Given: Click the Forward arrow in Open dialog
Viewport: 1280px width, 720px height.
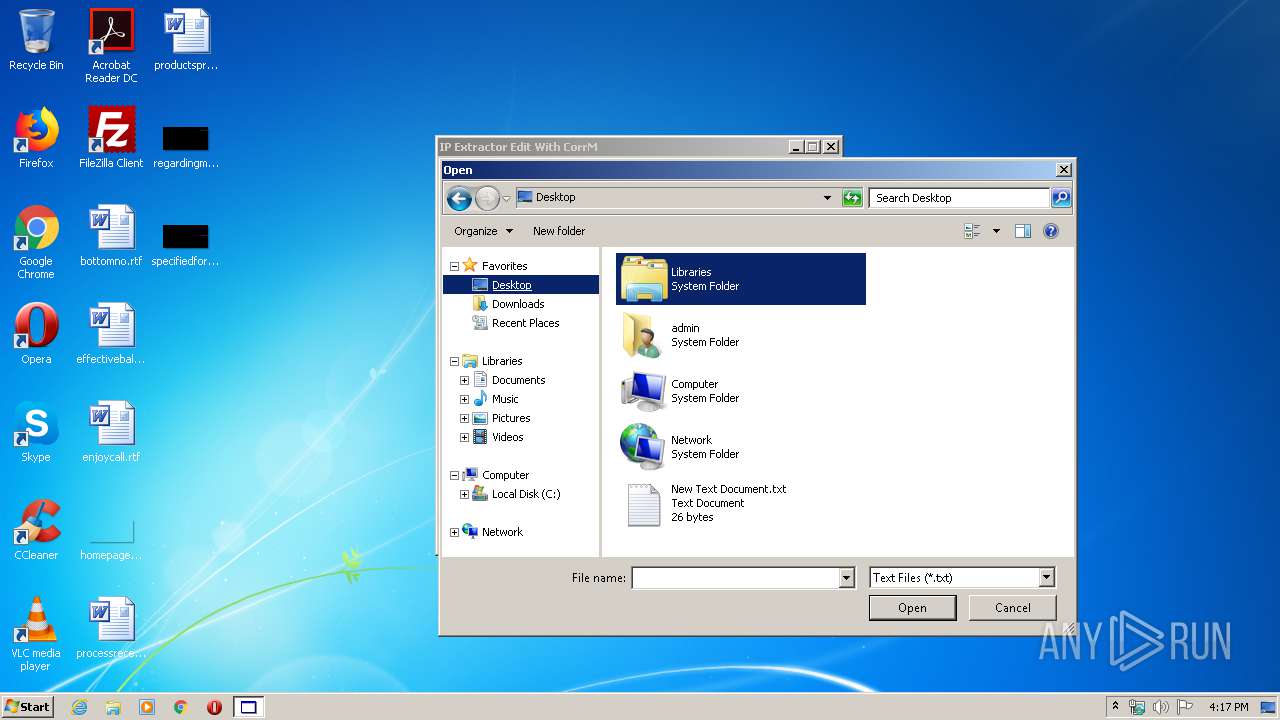Looking at the screenshot, I should tap(487, 198).
